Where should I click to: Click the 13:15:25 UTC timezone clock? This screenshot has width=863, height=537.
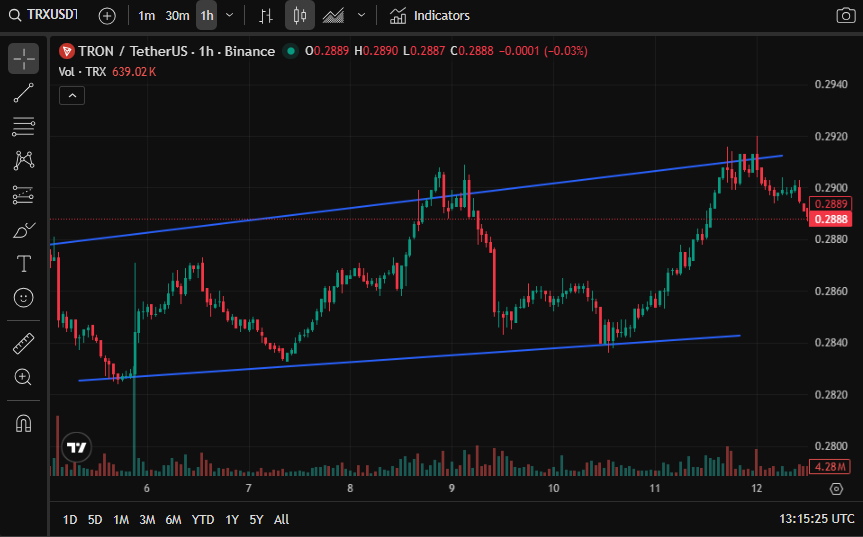(x=816, y=519)
